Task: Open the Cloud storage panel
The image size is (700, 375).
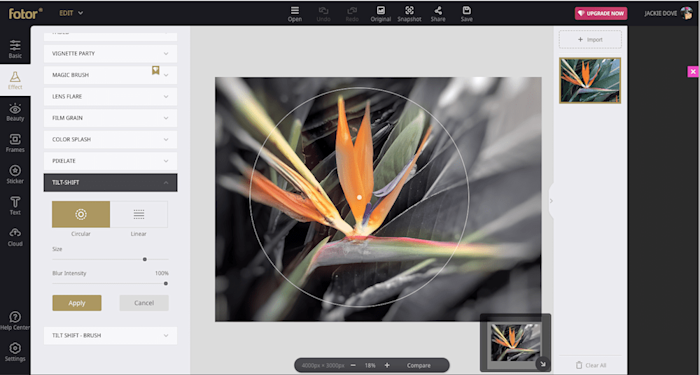Action: pyautogui.click(x=15, y=237)
